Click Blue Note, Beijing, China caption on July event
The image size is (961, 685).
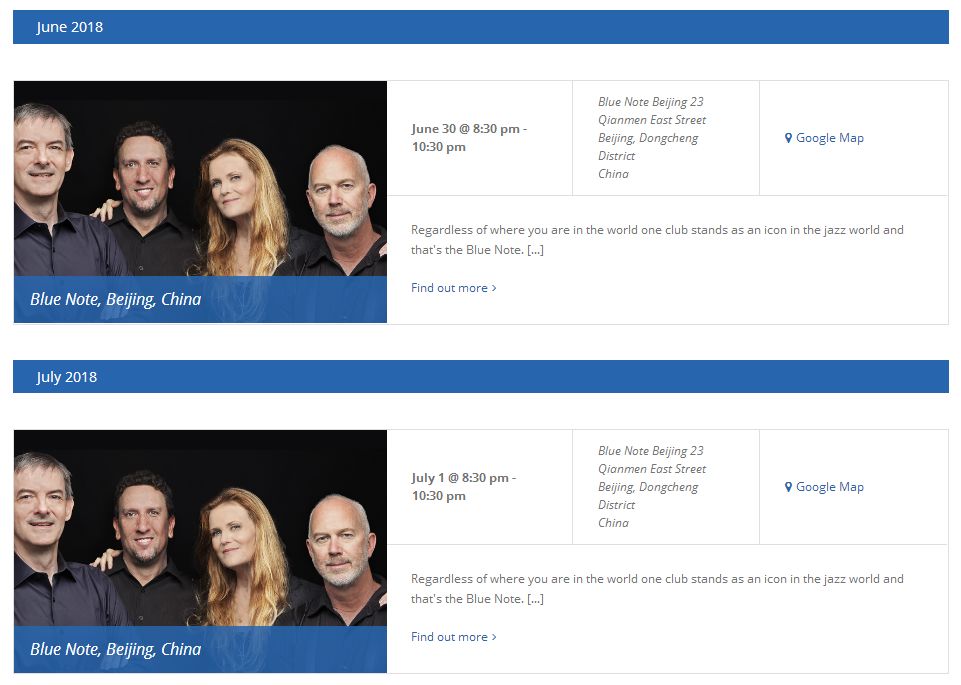(x=116, y=649)
